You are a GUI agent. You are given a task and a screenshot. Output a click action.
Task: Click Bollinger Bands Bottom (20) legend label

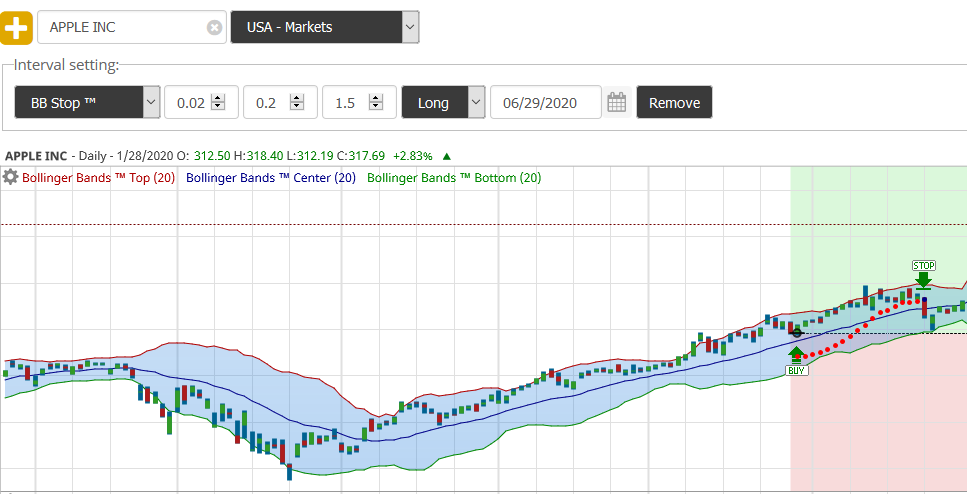(x=454, y=178)
